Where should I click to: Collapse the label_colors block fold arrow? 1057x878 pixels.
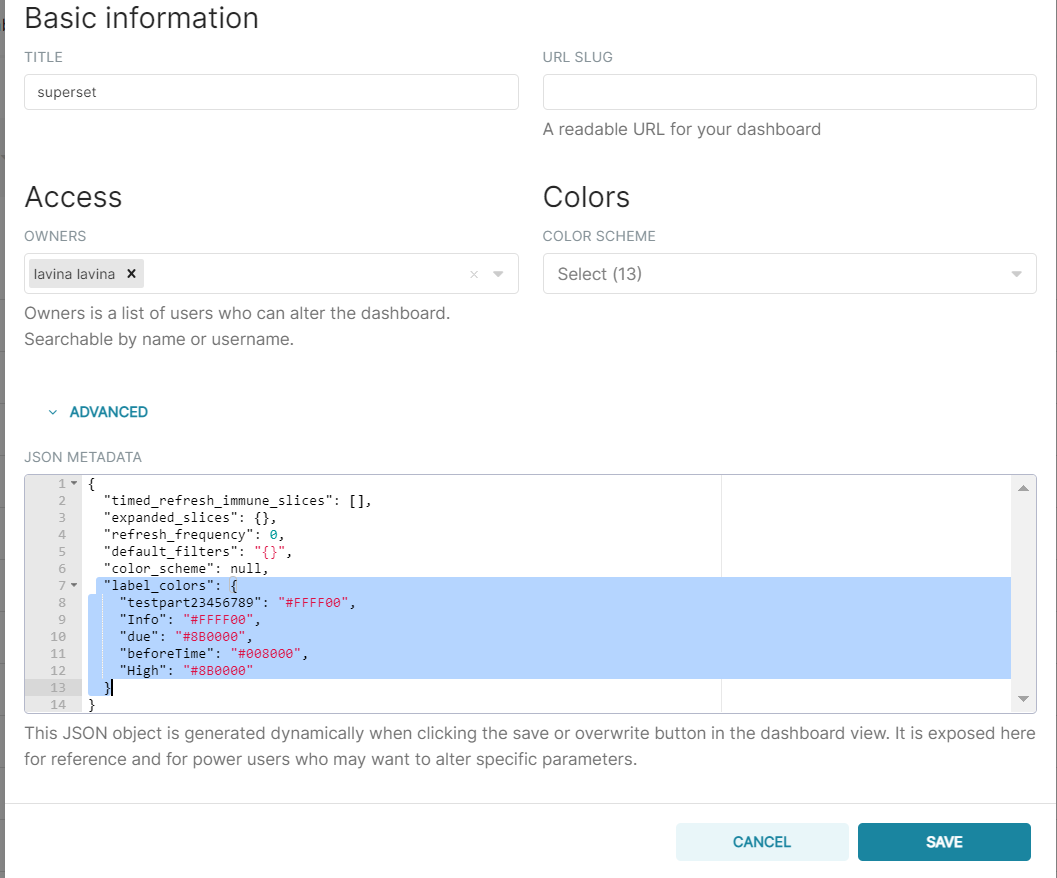(x=75, y=585)
